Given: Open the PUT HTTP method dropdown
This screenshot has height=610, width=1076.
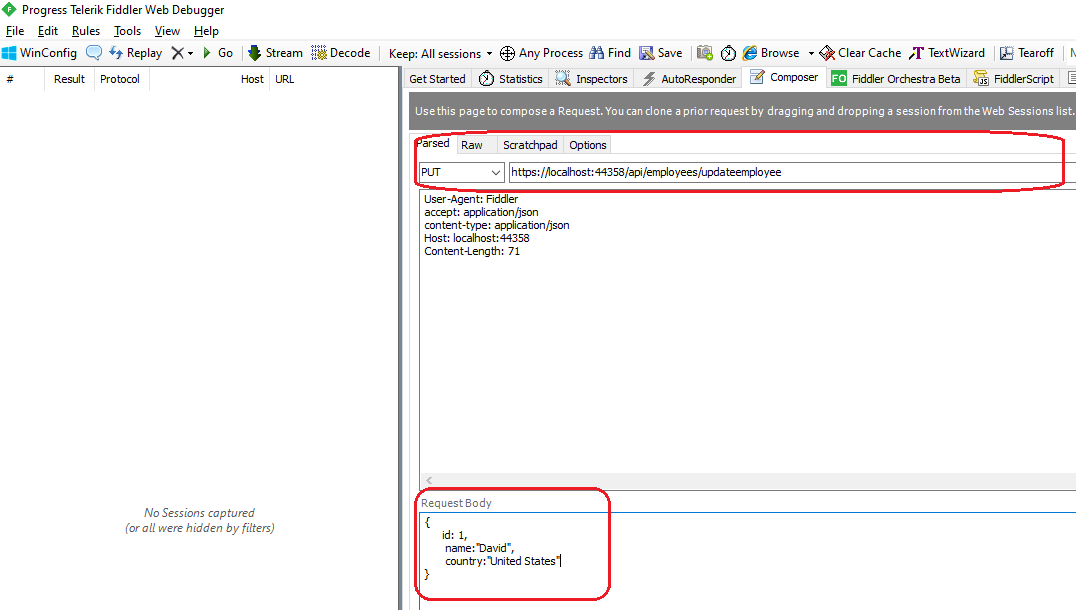Looking at the screenshot, I should 461,172.
